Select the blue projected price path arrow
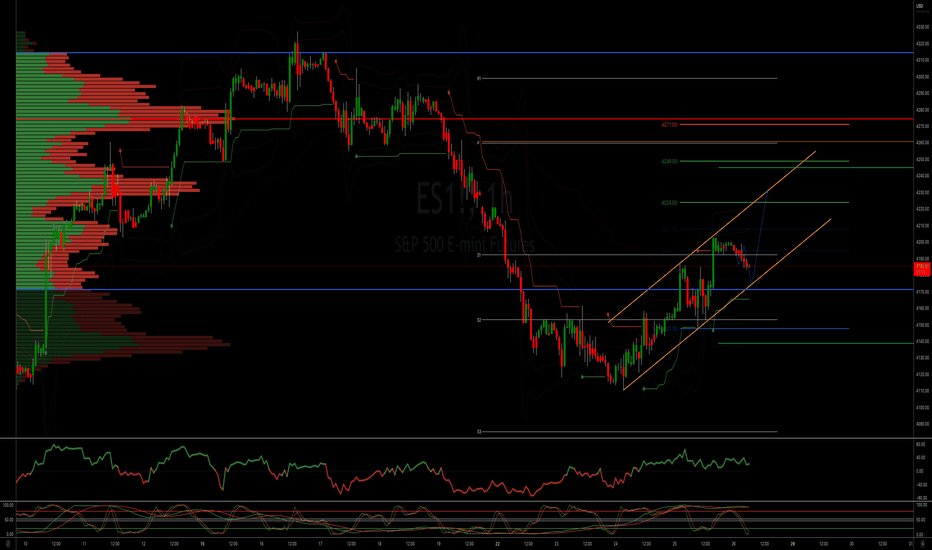932x550 pixels. click(759, 238)
